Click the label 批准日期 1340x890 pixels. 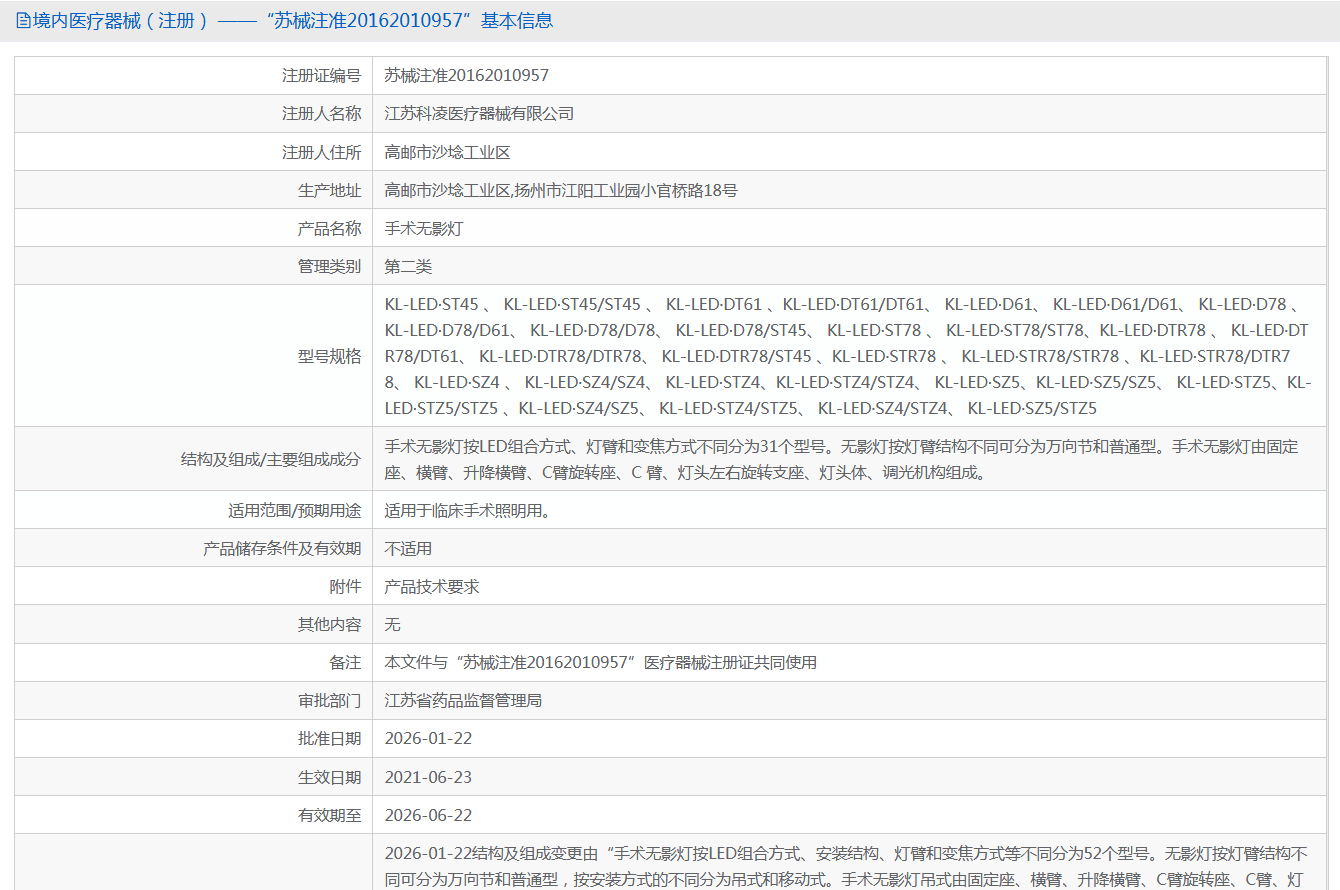[330, 738]
